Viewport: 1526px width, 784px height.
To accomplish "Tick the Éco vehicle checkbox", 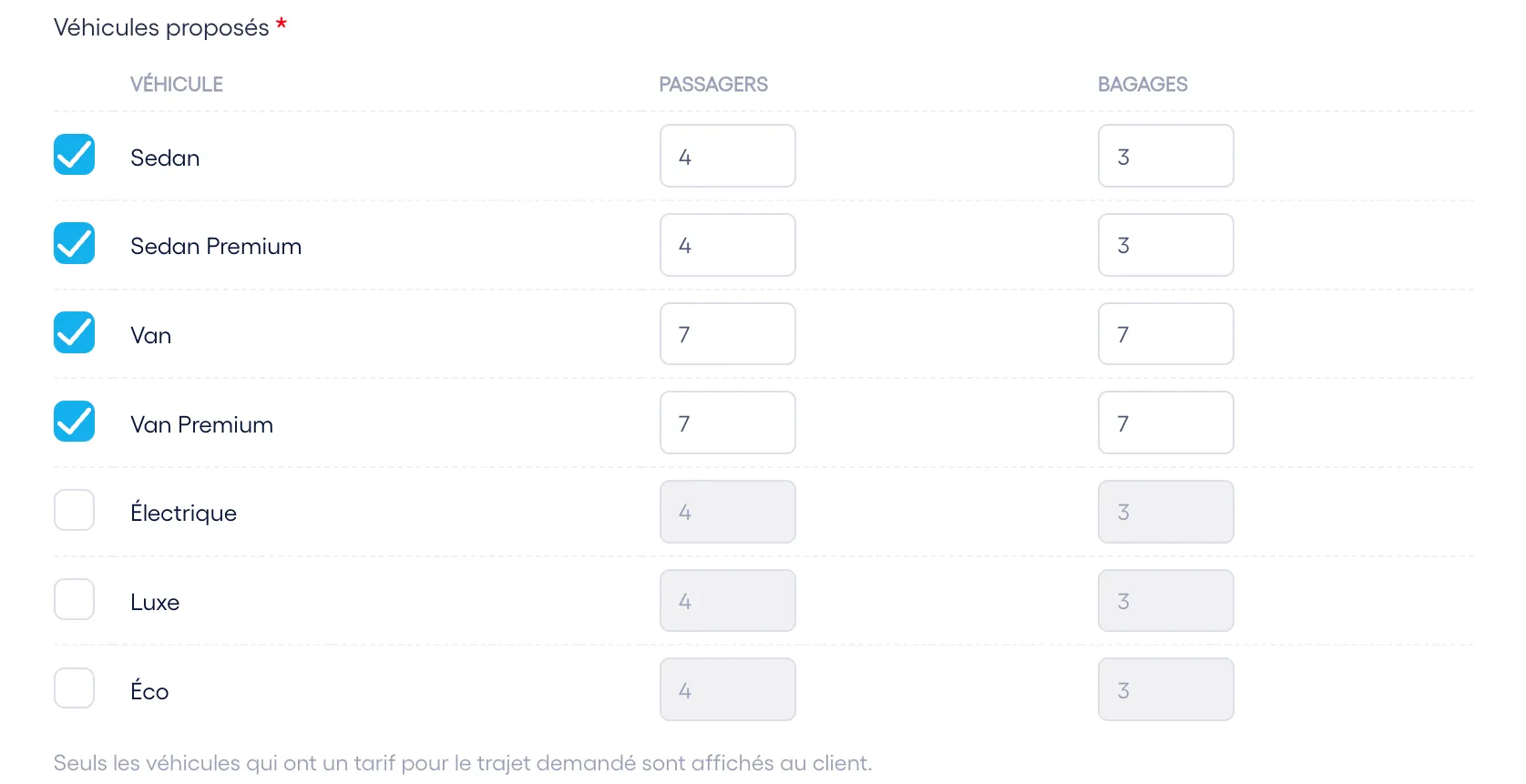I will 74,688.
